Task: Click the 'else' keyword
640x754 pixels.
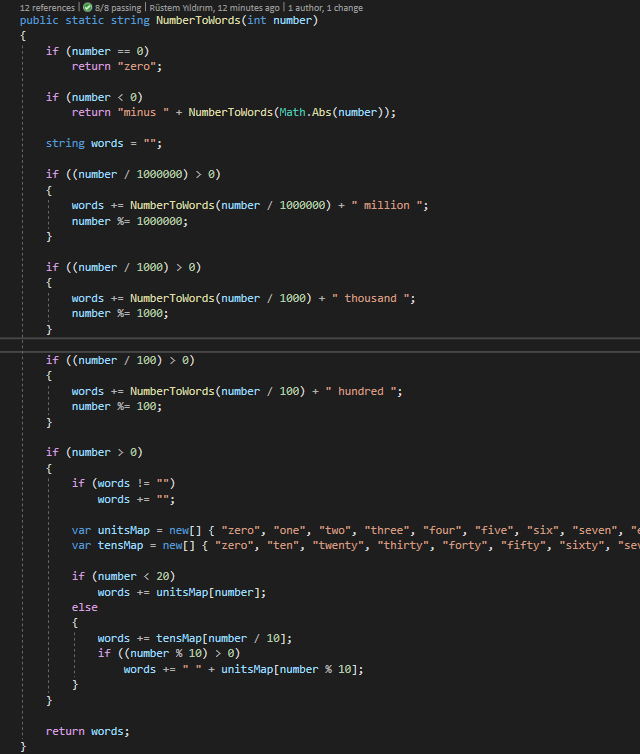Action: [85, 607]
